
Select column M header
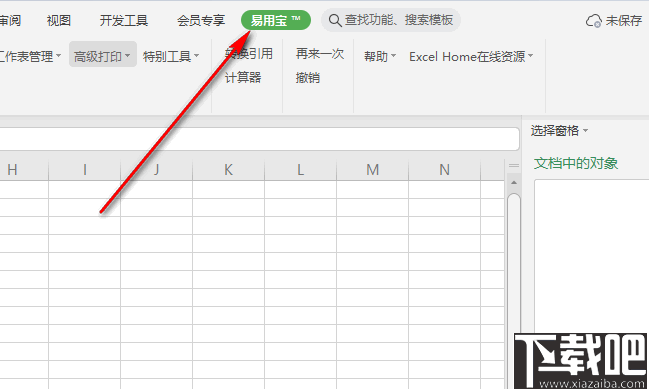click(373, 170)
